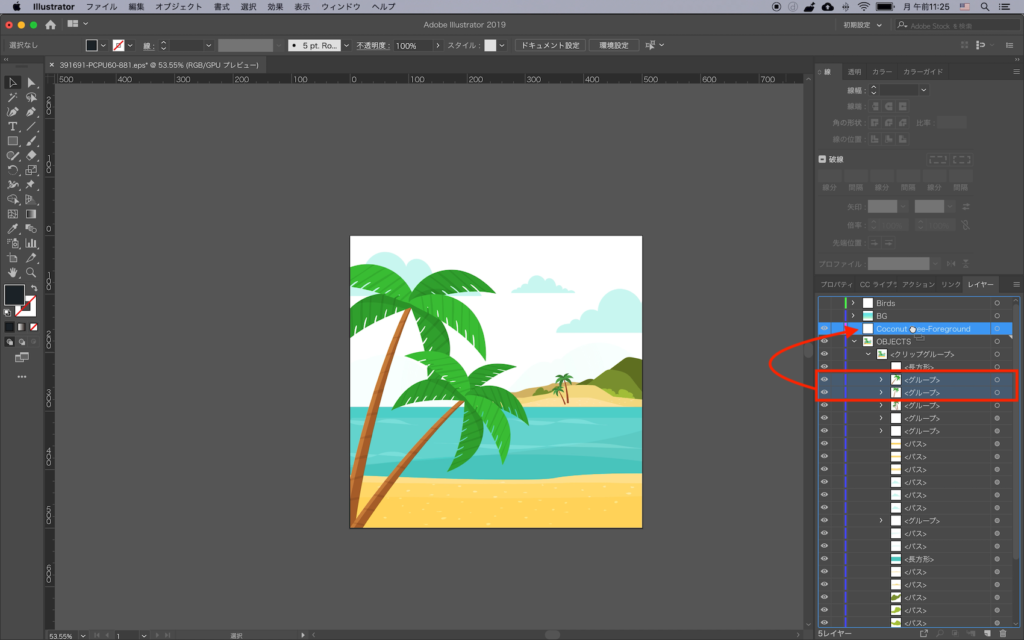Toggle visibility of the OBJECTS layer
The width and height of the screenshot is (1024, 640).
[824, 342]
